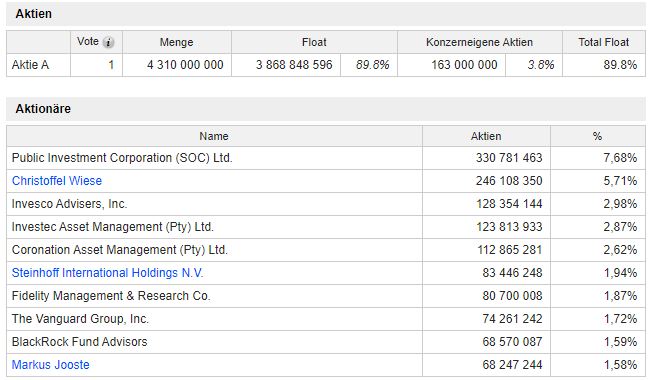
Task: Open the Markus Jooste link
Action: (x=50, y=365)
